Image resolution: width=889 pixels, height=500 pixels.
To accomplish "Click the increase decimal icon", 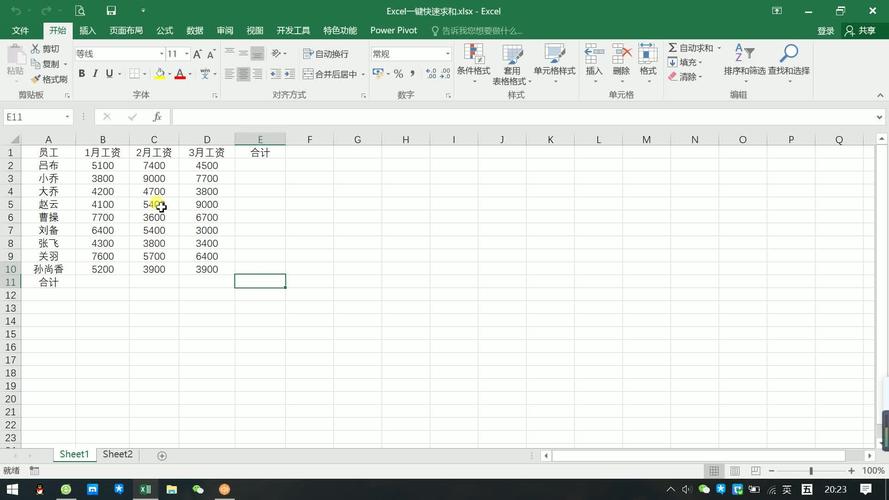I will 431,74.
